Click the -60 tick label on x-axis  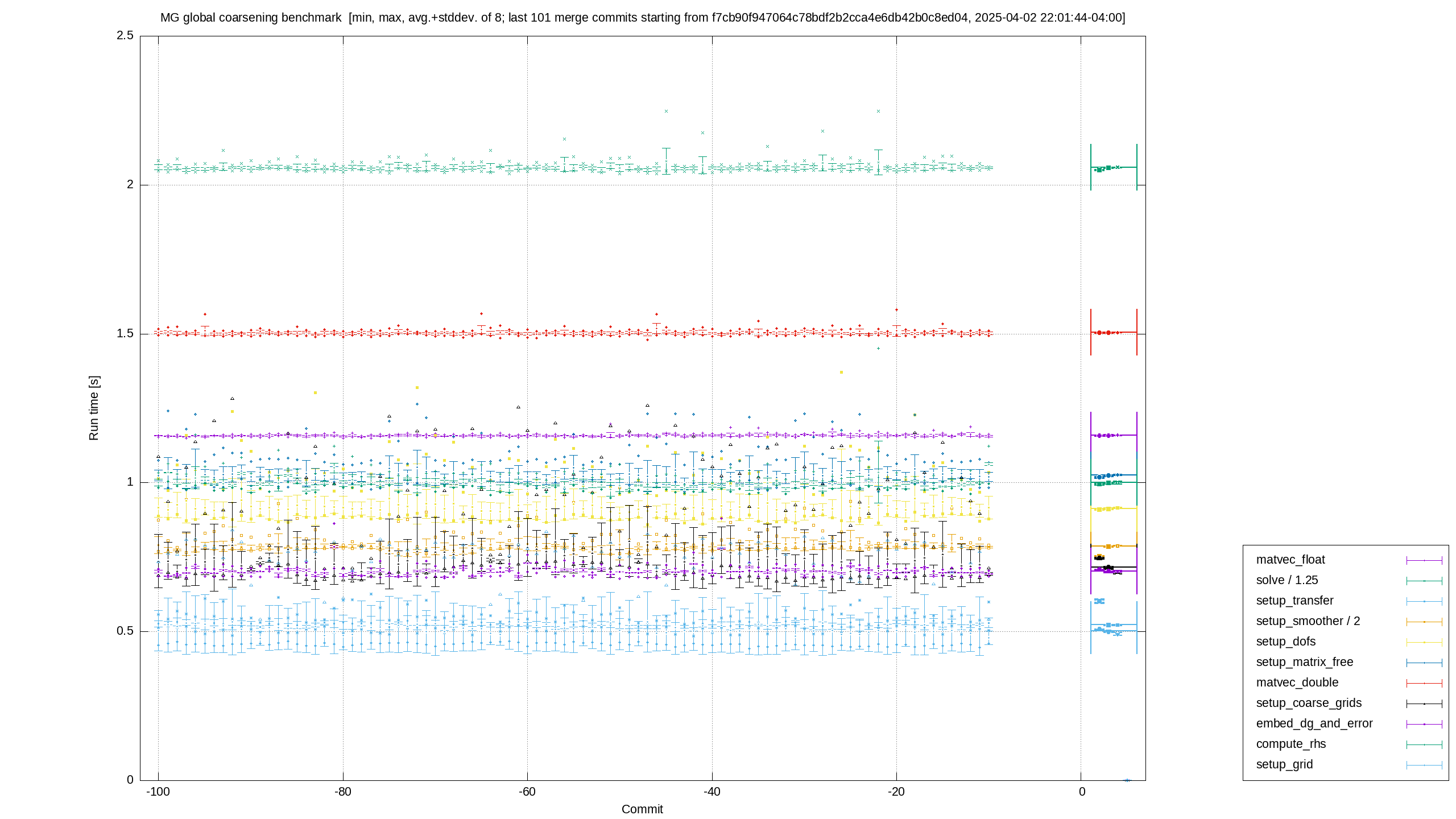coord(527,792)
